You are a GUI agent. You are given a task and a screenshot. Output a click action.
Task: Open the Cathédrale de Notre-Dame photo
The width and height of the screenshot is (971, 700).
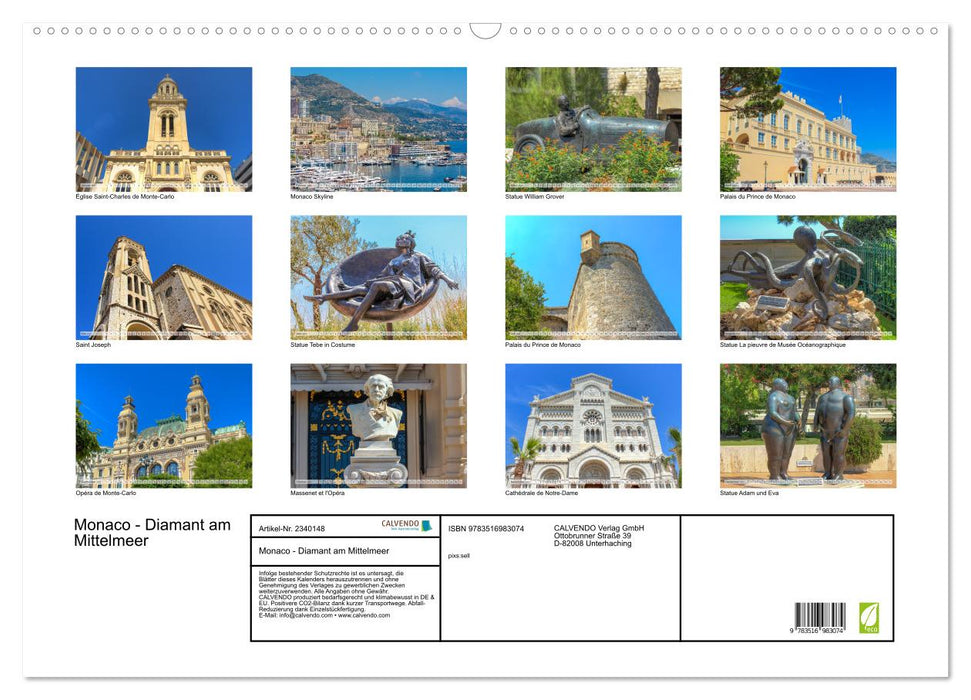[x=593, y=426]
